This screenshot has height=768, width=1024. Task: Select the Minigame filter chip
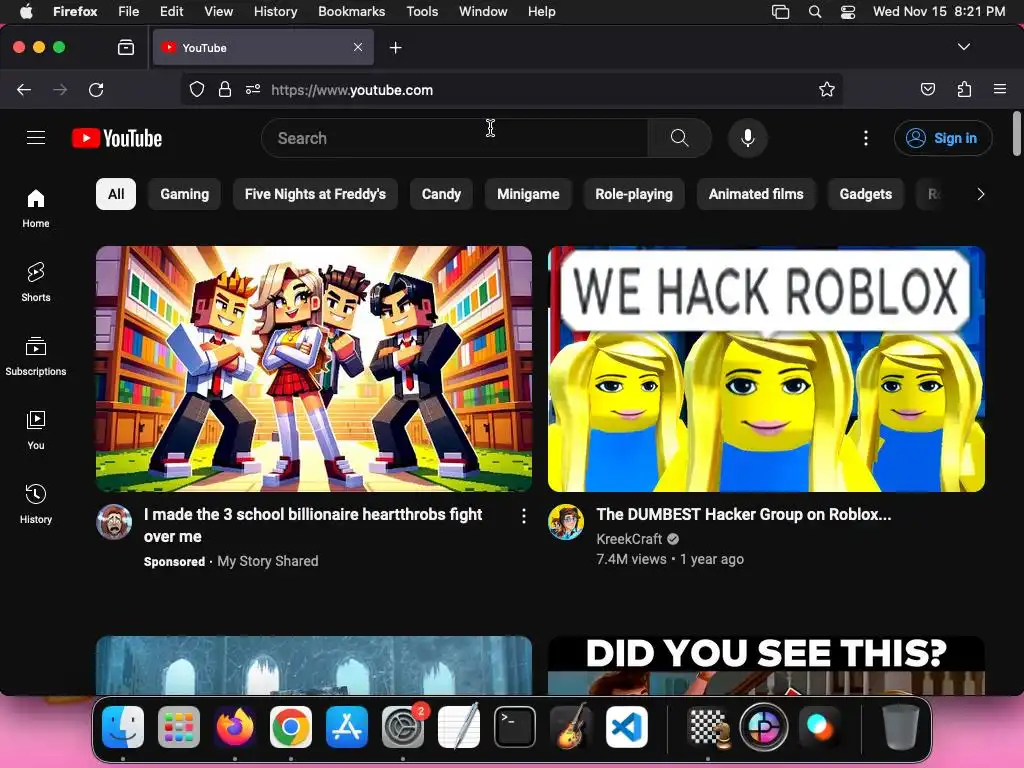click(528, 194)
